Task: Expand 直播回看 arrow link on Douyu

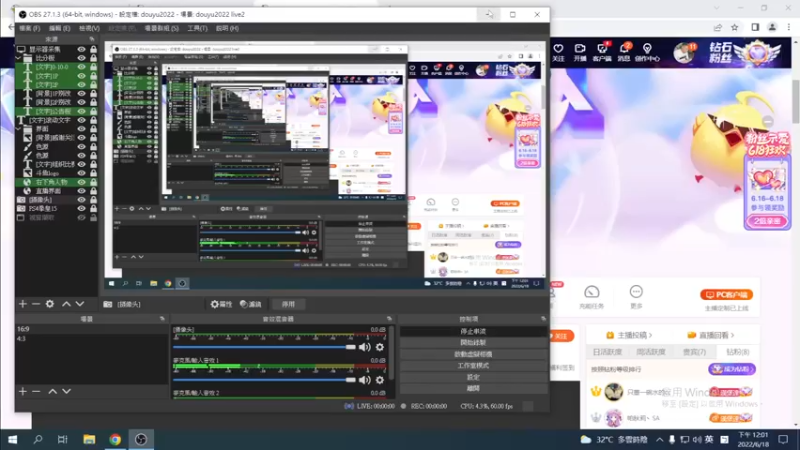Action: 711,335
